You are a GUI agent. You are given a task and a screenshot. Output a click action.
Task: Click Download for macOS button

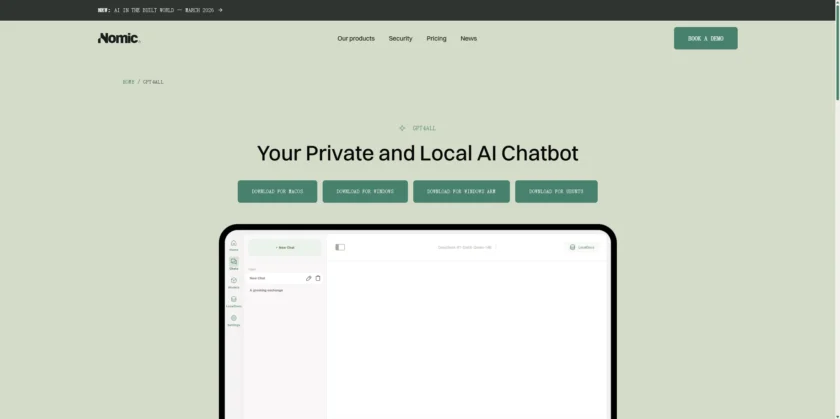tap(277, 191)
